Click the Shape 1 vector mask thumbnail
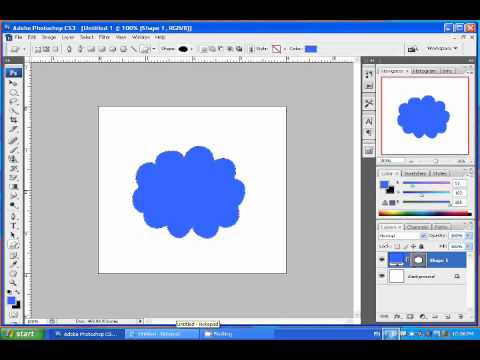Screen dimensions: 480x360 pyautogui.click(x=419, y=260)
